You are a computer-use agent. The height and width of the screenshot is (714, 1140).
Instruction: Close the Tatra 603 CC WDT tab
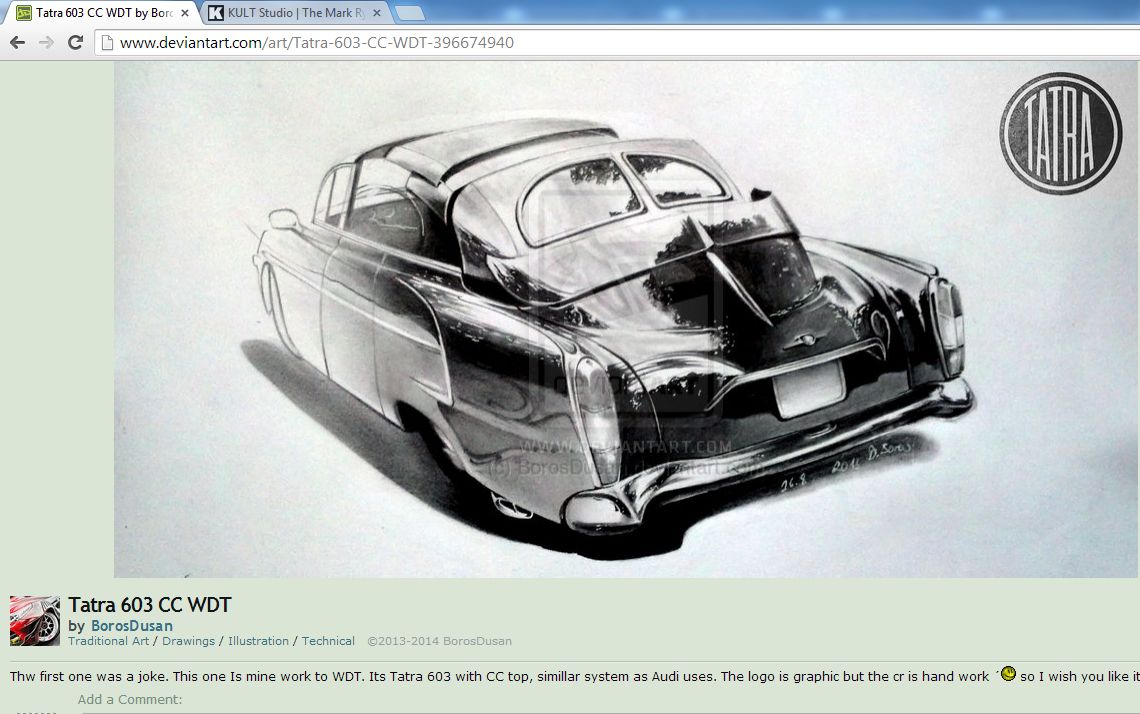(x=185, y=13)
